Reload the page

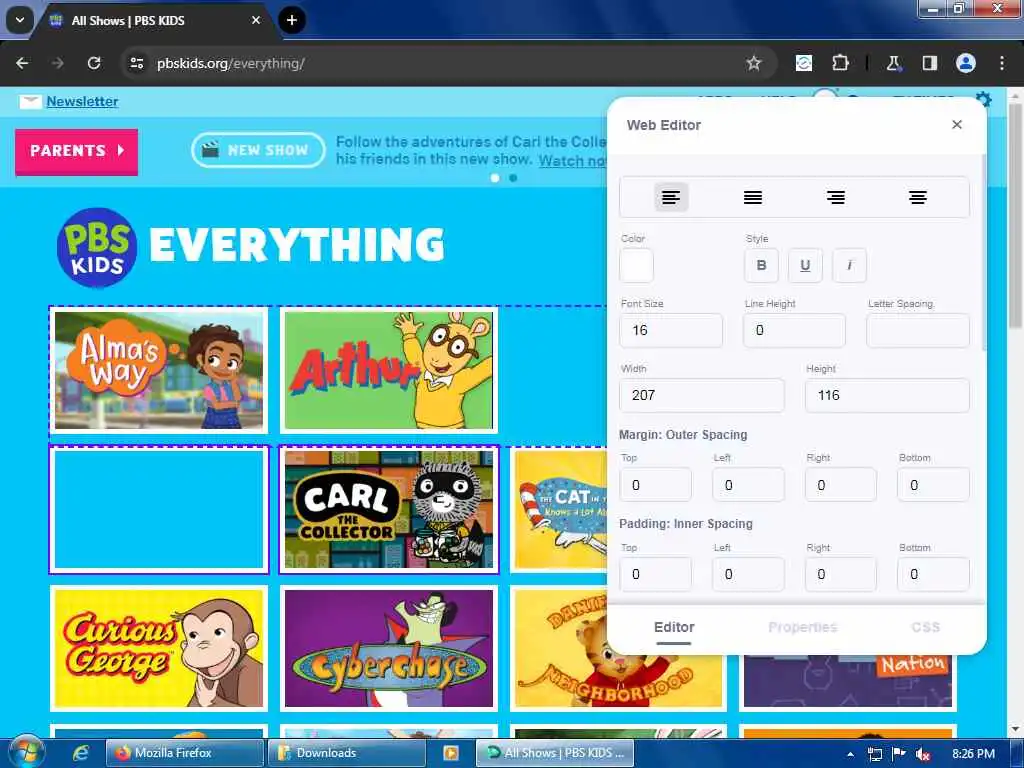[x=94, y=63]
